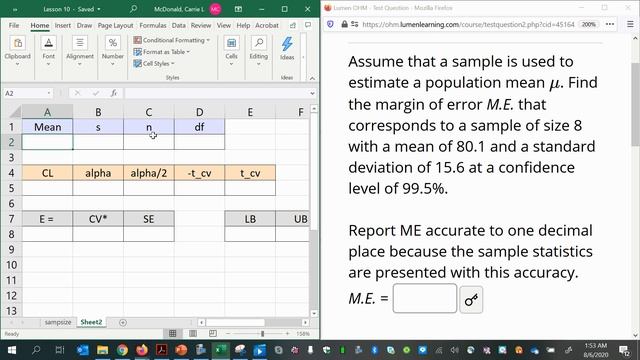Viewport: 640px width, 360px height.
Task: Adjust the Excel zoom slider handle
Action: [262, 333]
